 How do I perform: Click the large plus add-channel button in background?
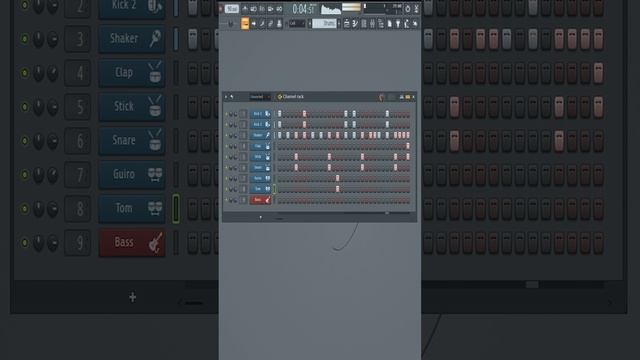click(132, 297)
